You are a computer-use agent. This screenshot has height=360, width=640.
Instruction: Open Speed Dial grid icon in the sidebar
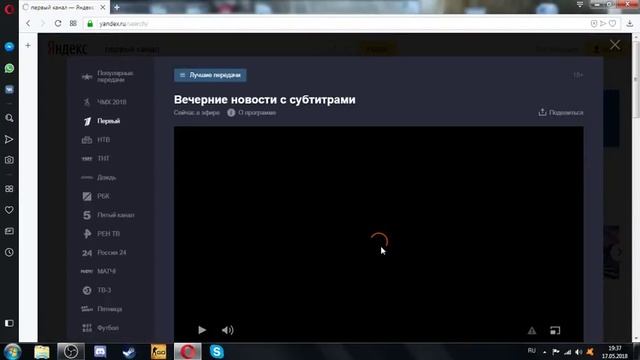pyautogui.click(x=9, y=189)
